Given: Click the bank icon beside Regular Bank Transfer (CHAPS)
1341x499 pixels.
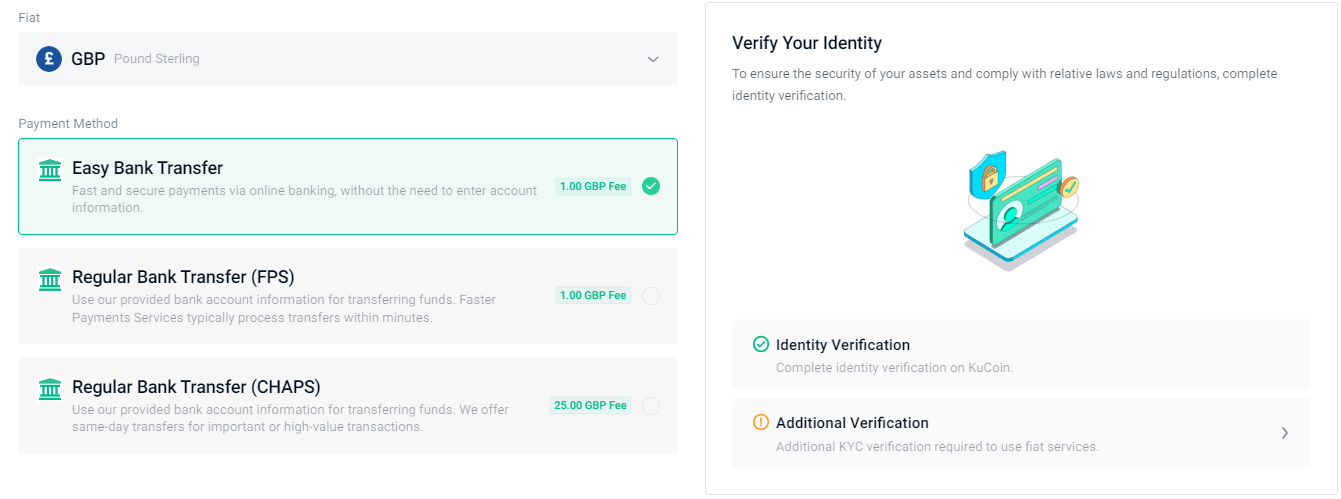Looking at the screenshot, I should pos(49,389).
